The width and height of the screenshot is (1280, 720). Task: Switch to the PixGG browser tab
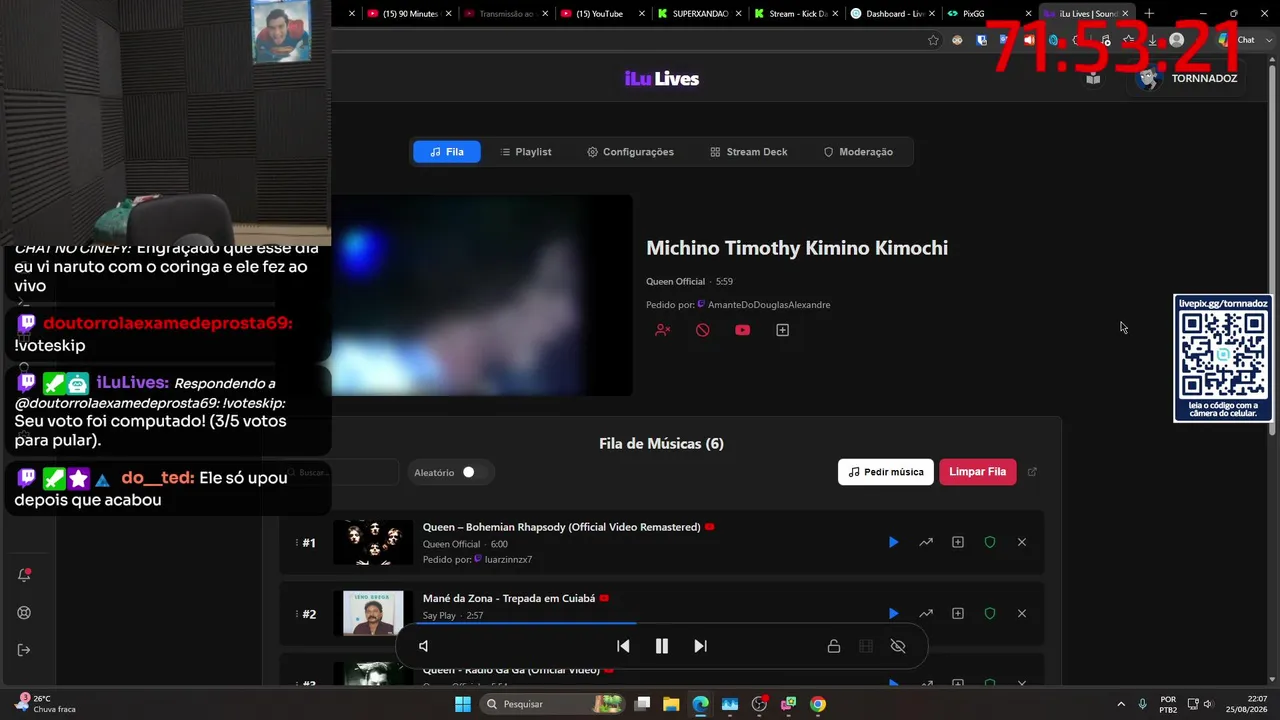990,14
